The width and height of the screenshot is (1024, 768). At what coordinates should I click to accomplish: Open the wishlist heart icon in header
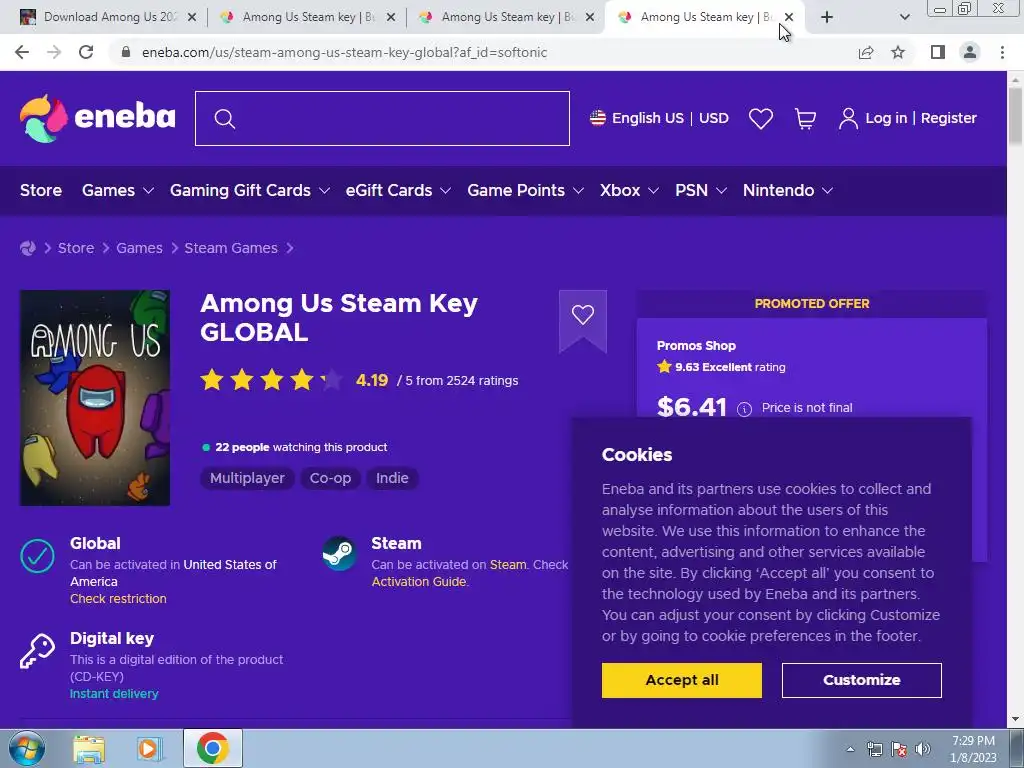click(761, 118)
